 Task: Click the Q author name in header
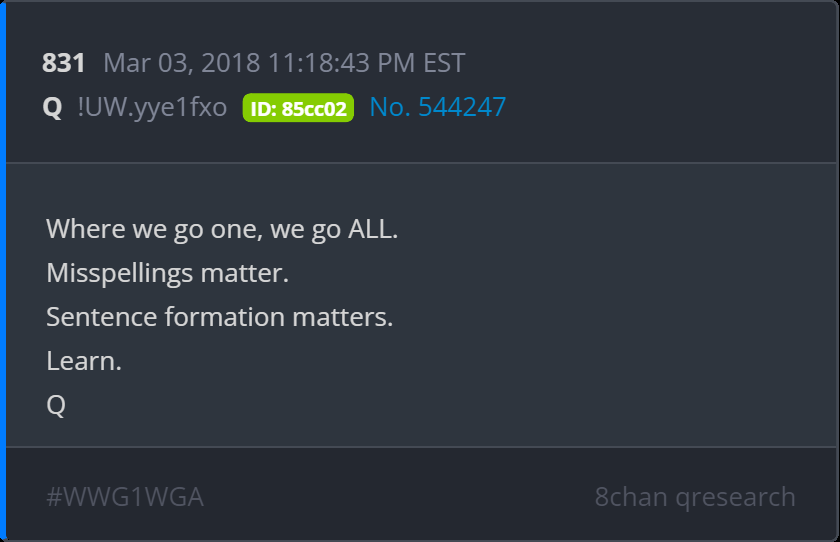tap(52, 108)
